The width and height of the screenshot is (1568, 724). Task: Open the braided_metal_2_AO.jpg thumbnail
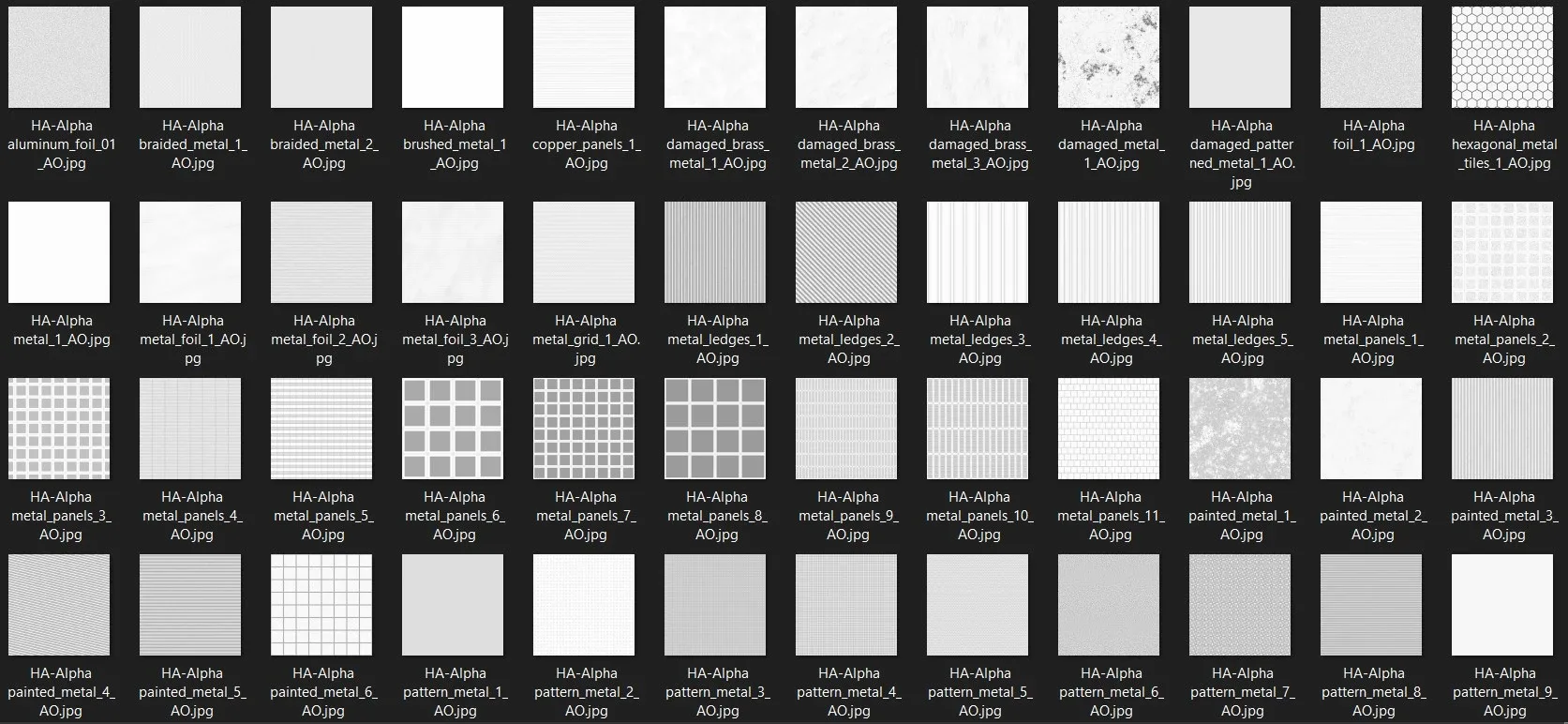[x=321, y=57]
